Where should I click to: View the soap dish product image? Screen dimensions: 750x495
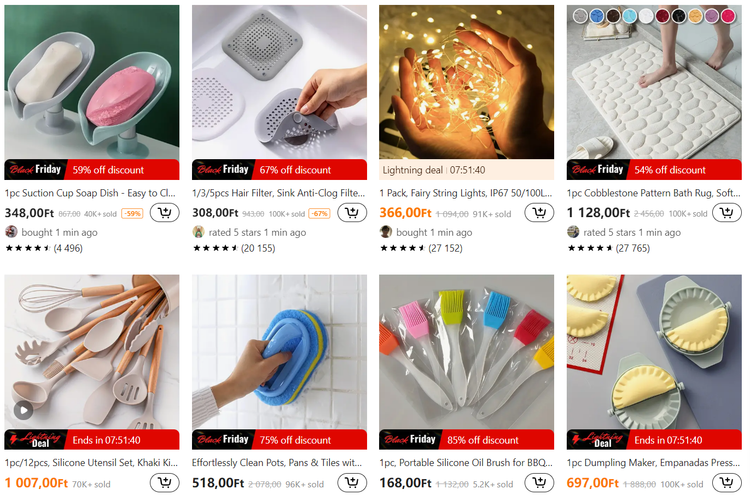click(x=92, y=82)
